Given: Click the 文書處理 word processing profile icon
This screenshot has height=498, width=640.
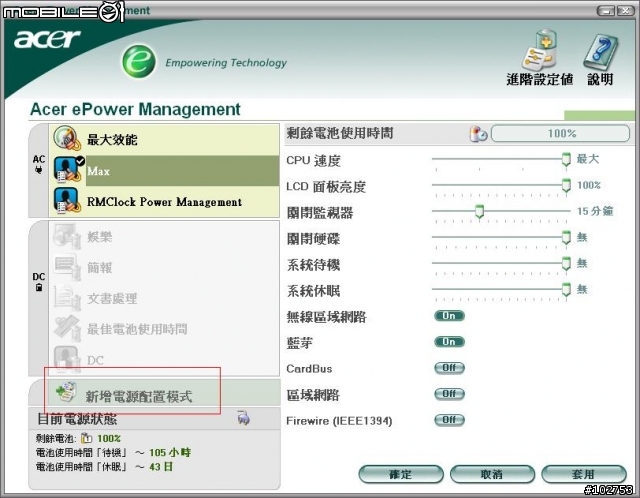Looking at the screenshot, I should tap(66, 298).
